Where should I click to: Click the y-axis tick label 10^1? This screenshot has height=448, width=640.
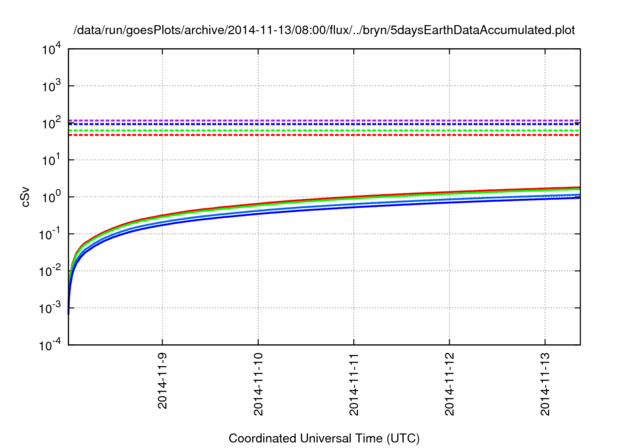[x=49, y=160]
